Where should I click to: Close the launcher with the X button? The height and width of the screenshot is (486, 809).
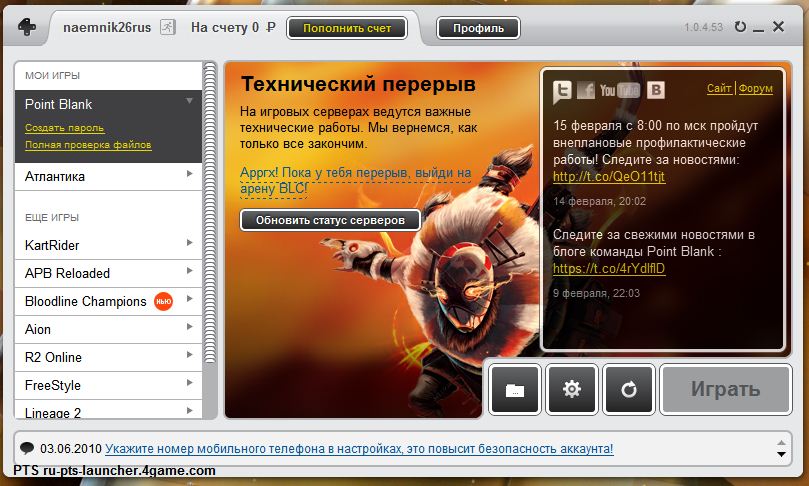779,26
